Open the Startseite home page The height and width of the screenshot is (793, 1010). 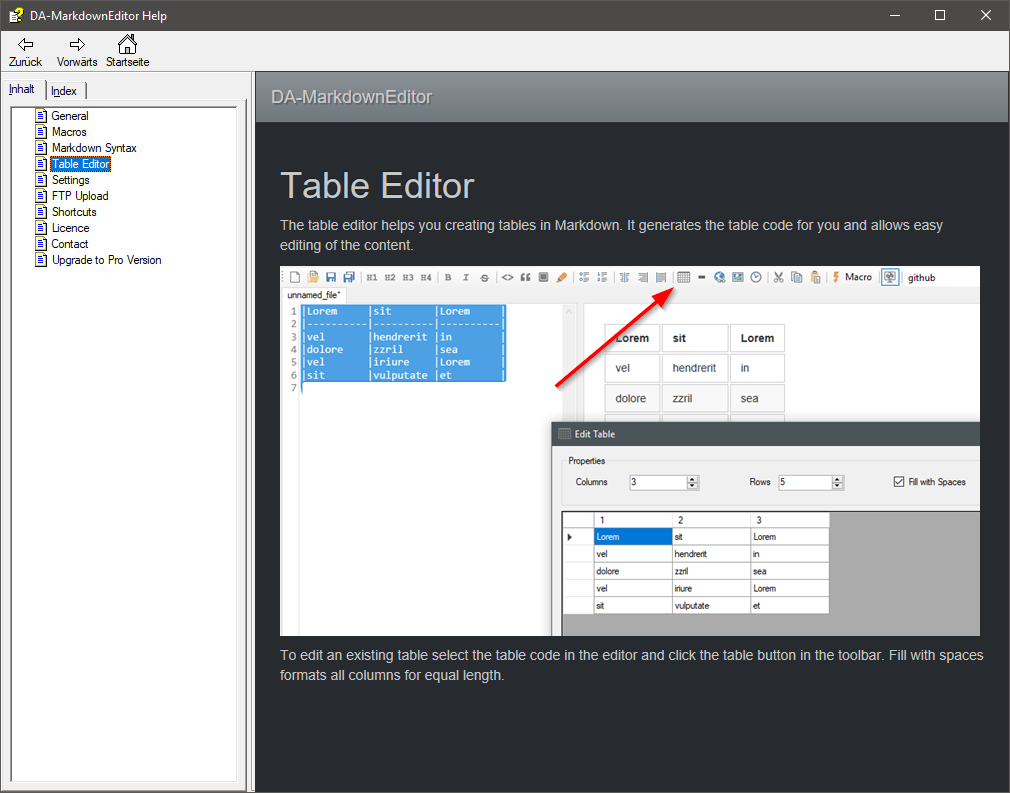coord(128,52)
